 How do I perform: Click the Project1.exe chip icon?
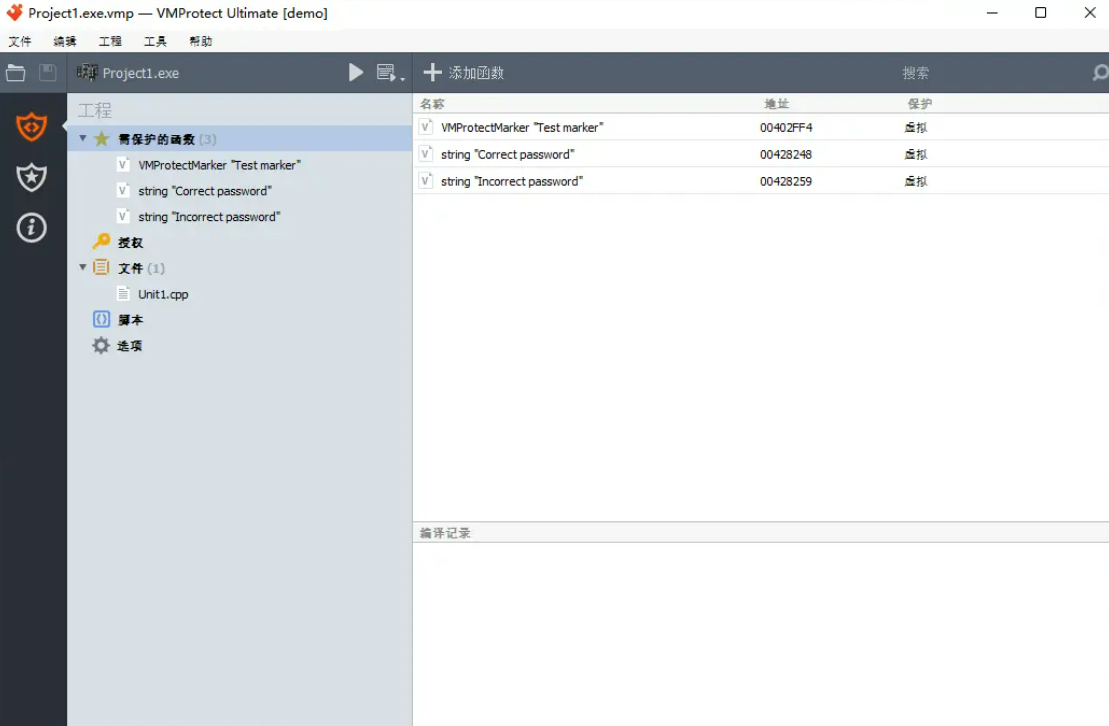[87, 72]
